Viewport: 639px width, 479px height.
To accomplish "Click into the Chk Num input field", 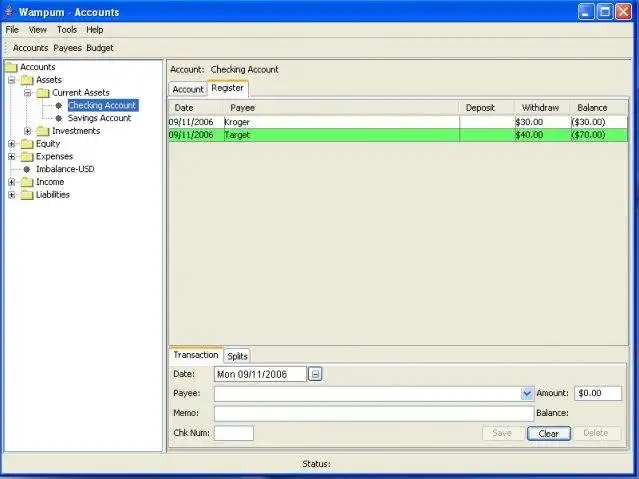I will [234, 433].
